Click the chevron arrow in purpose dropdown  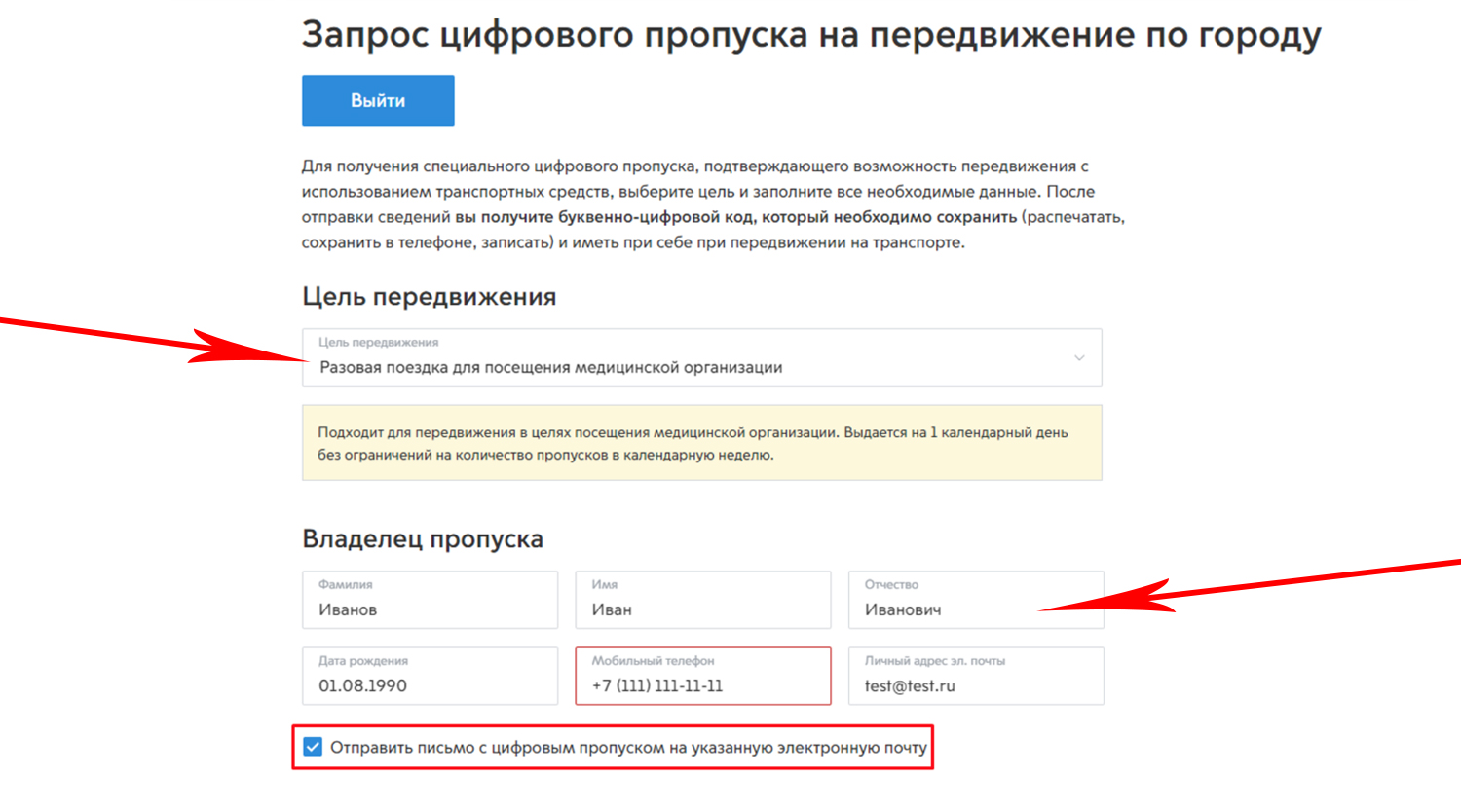pos(1079,358)
